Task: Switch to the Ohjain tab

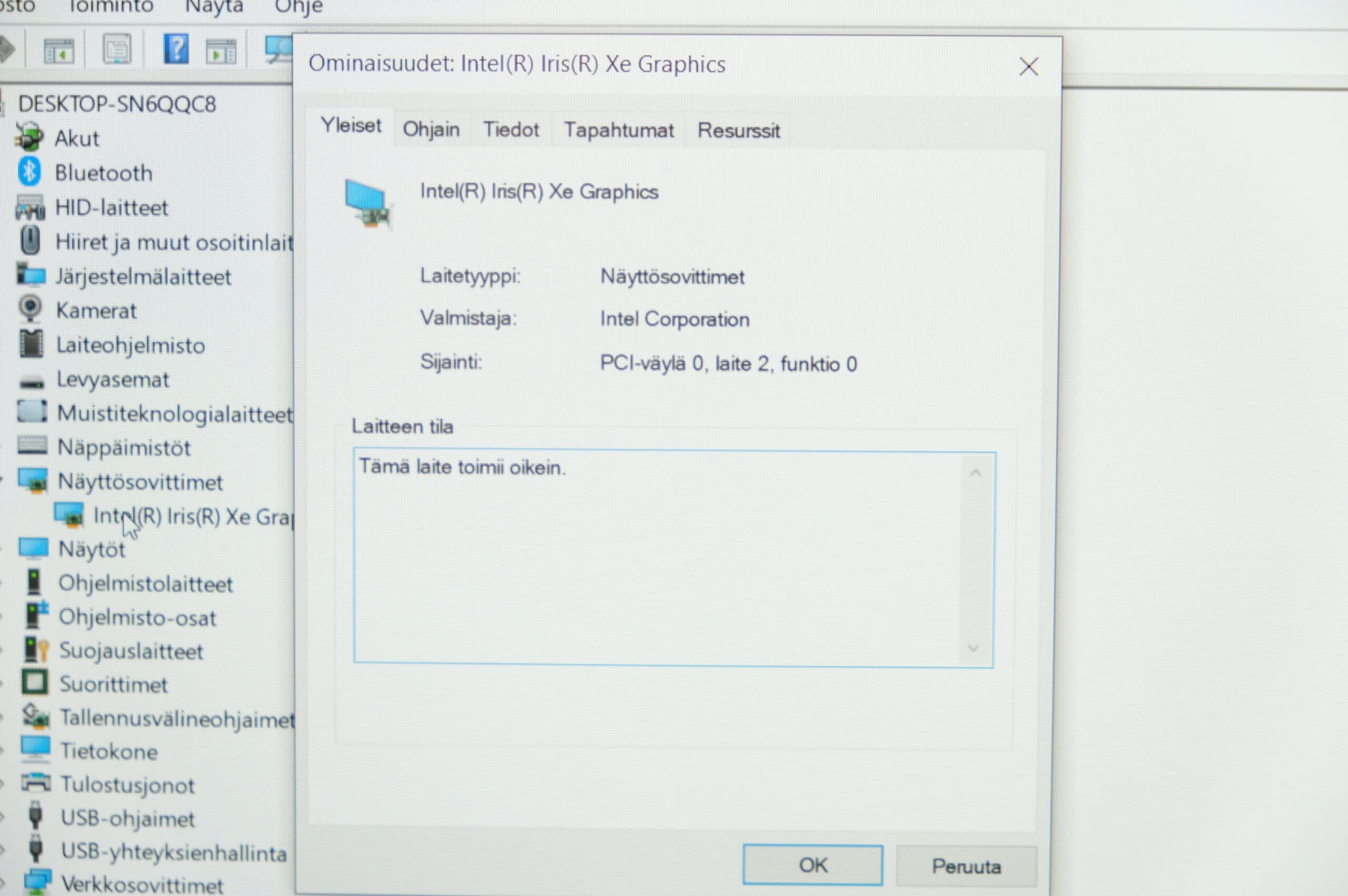Action: pyautogui.click(x=431, y=130)
